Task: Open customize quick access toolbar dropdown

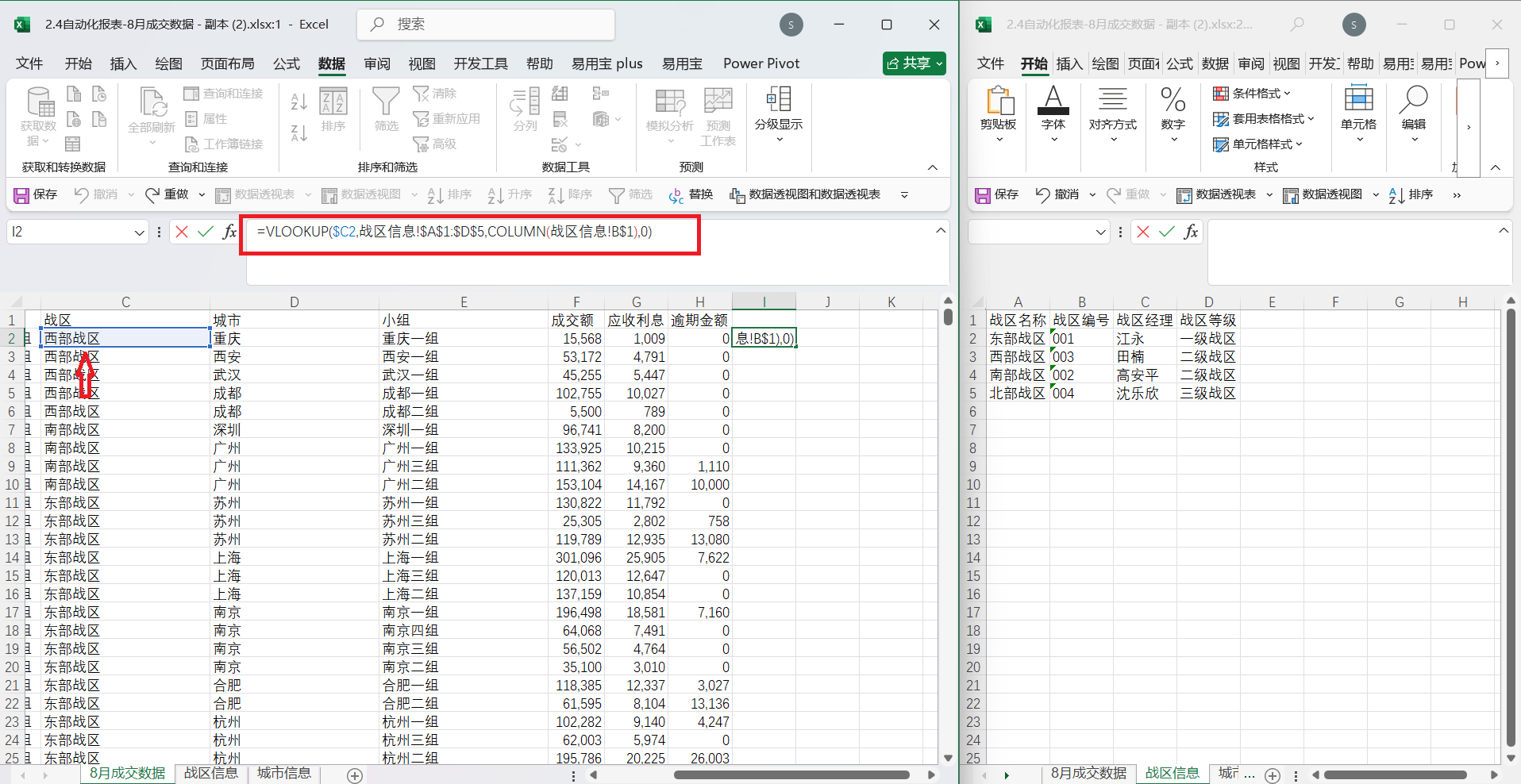Action: click(904, 195)
